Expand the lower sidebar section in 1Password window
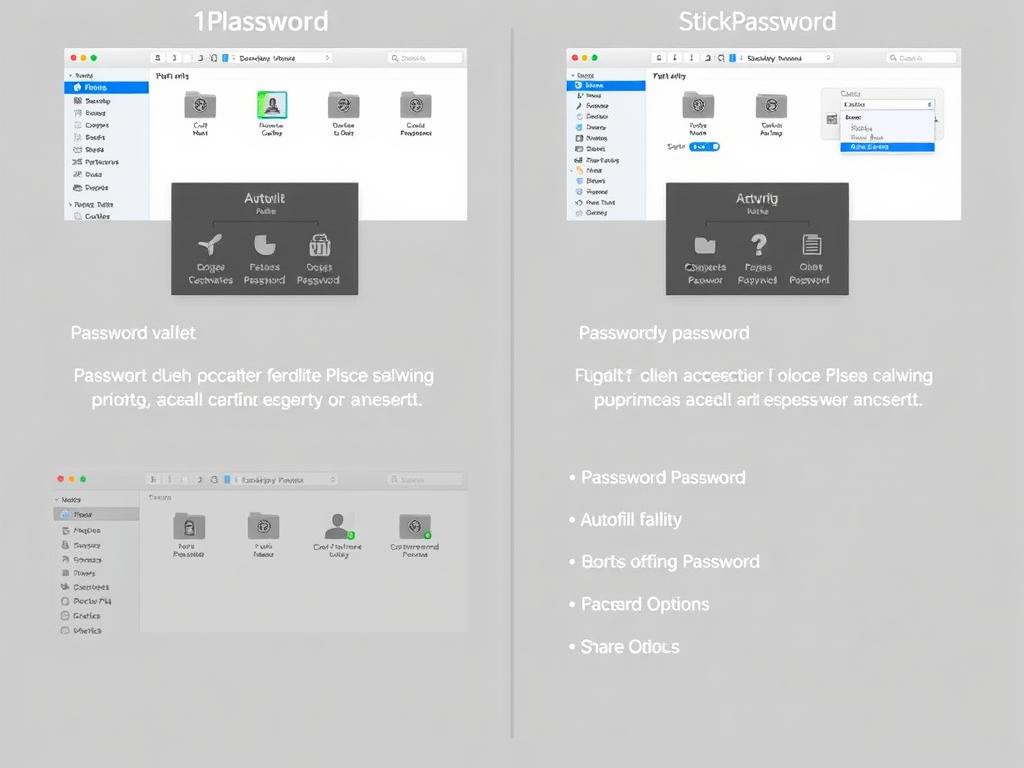 point(71,204)
